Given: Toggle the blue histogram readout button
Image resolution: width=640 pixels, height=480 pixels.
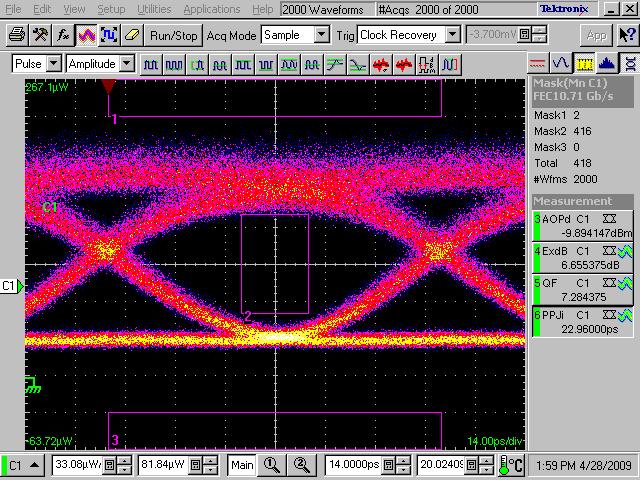Looking at the screenshot, I should pyautogui.click(x=607, y=64).
